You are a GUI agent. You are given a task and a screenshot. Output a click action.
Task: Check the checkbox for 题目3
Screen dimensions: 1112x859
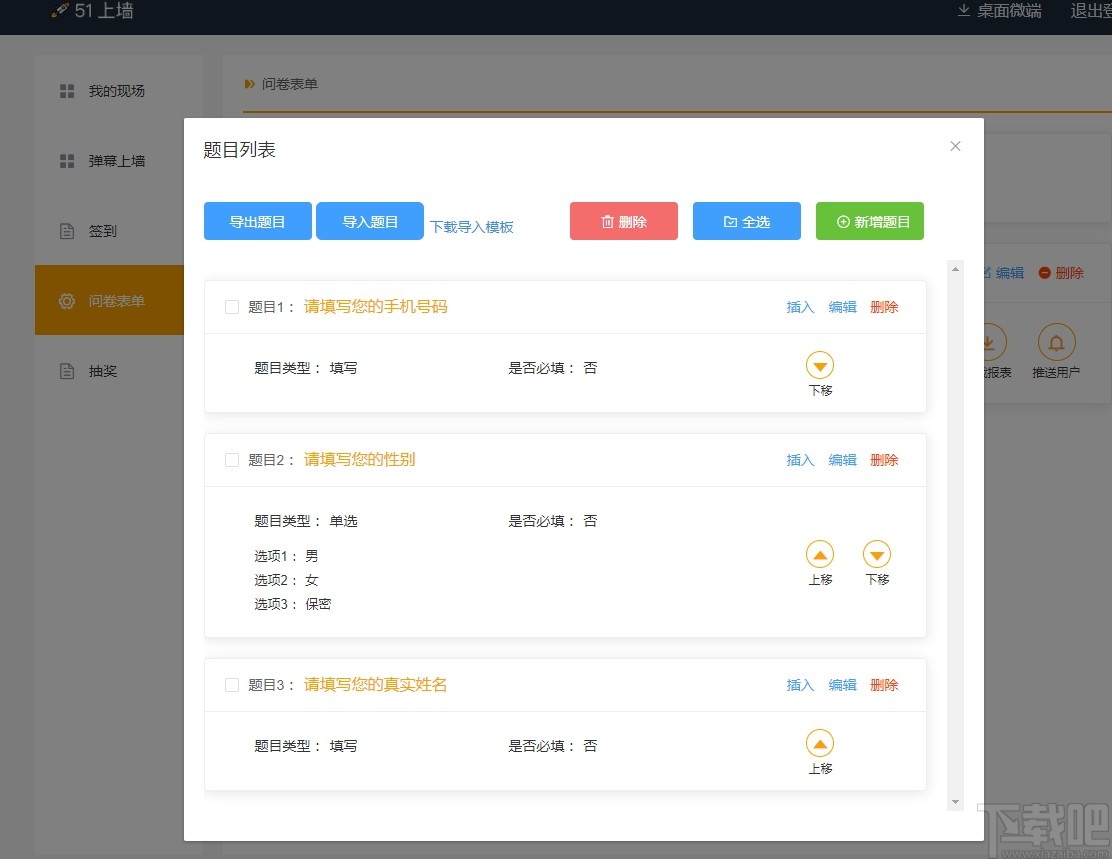(231, 685)
